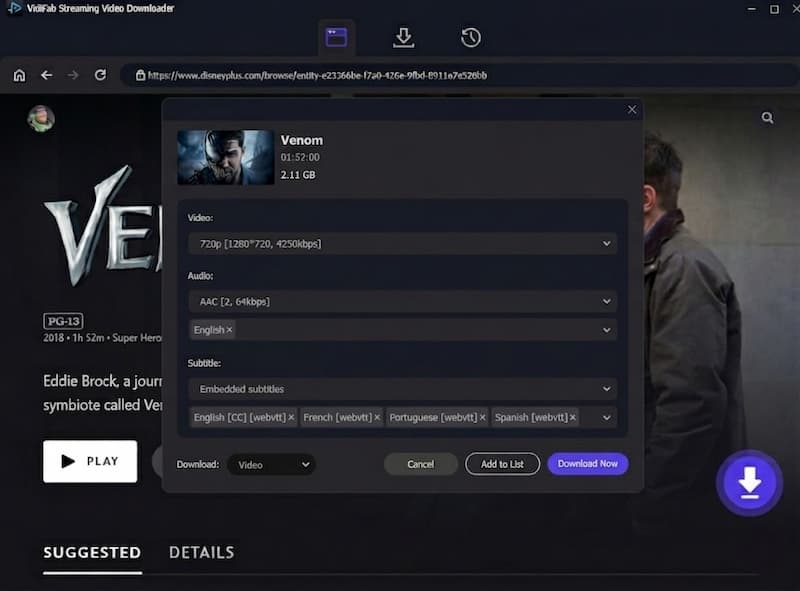The image size is (800, 591).
Task: Click the Disney+ profile avatar
Action: [x=41, y=118]
